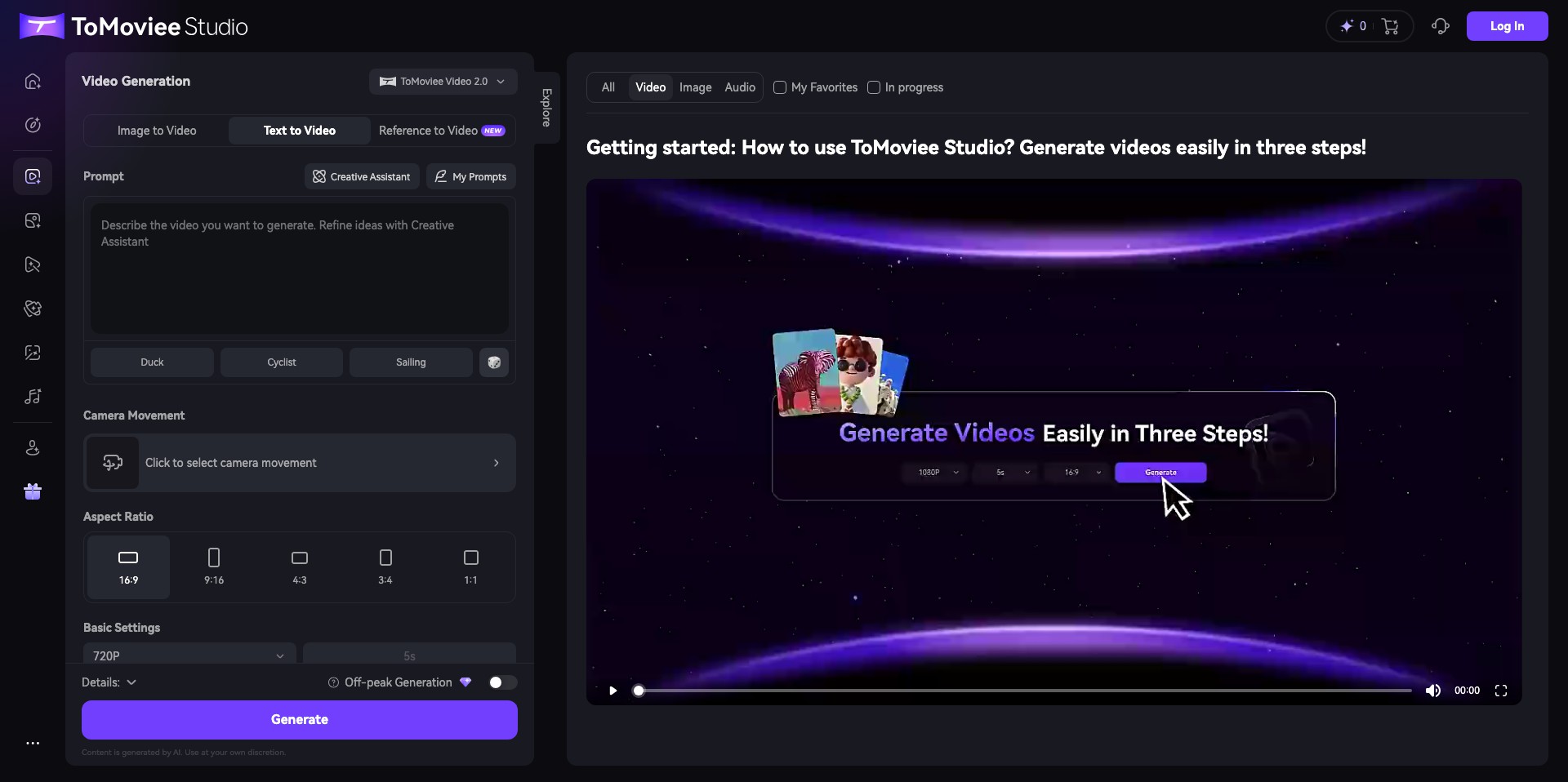Collapse the Explore side panel tab
This screenshot has height=782, width=1568.
click(546, 108)
